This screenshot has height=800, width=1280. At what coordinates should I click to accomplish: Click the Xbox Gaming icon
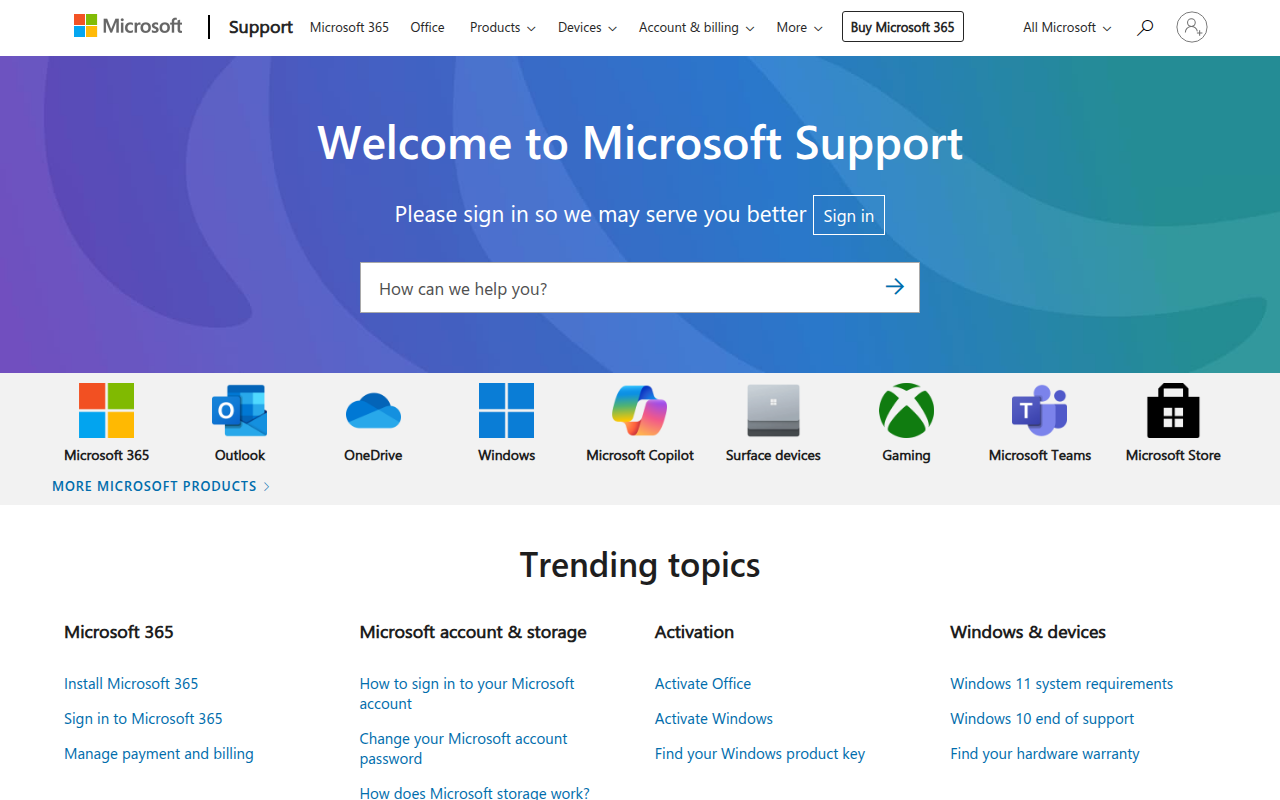click(906, 411)
